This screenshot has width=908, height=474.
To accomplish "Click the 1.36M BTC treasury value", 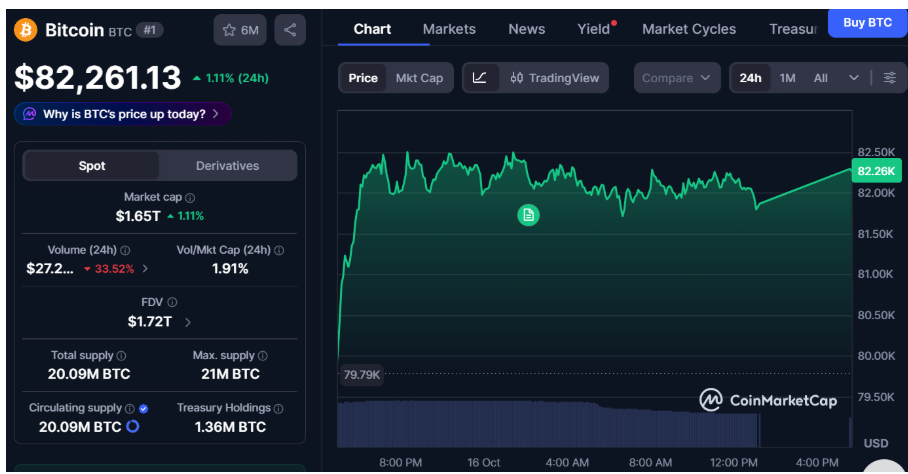I will [x=230, y=427].
